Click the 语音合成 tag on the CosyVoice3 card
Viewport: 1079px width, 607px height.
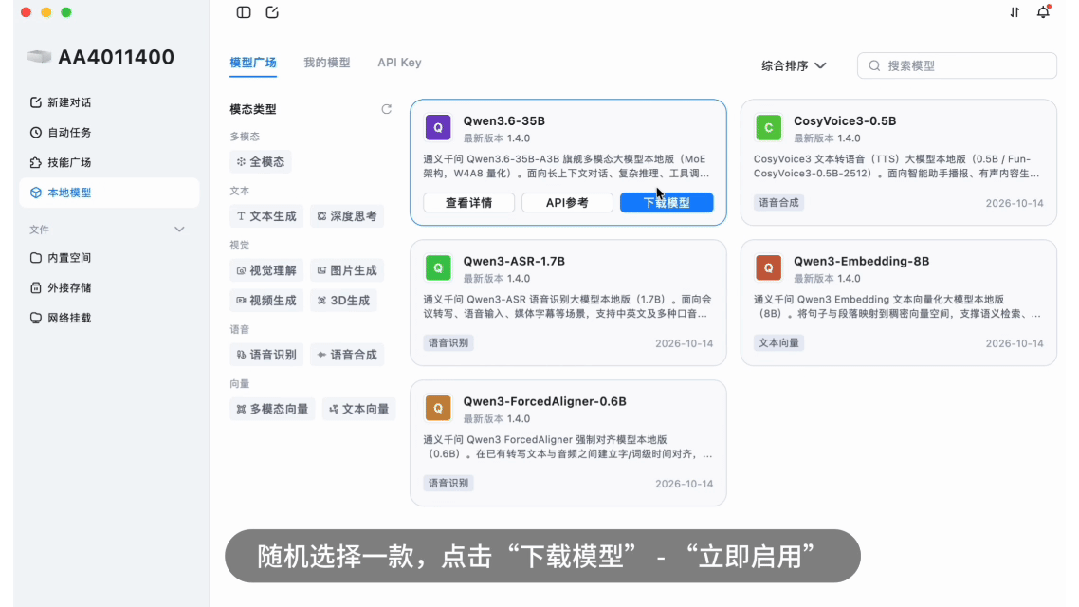(778, 202)
